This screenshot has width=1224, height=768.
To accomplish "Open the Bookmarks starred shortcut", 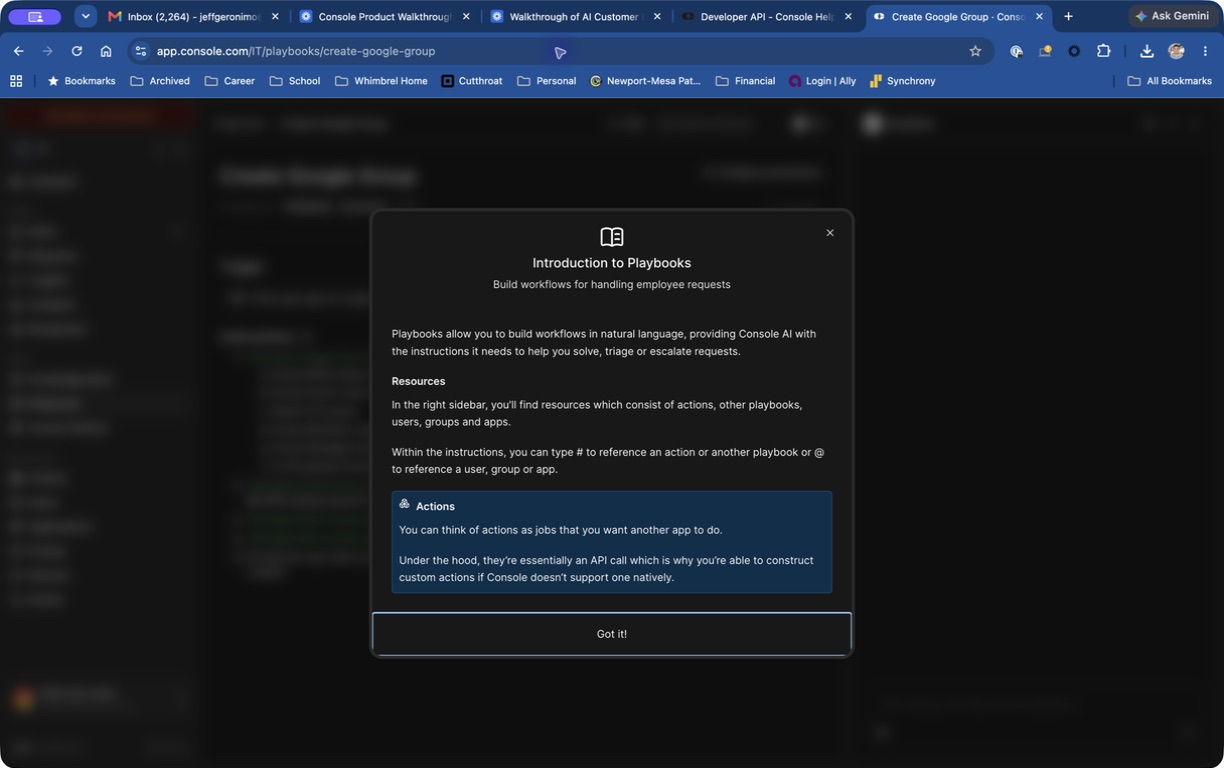I will click(x=81, y=81).
